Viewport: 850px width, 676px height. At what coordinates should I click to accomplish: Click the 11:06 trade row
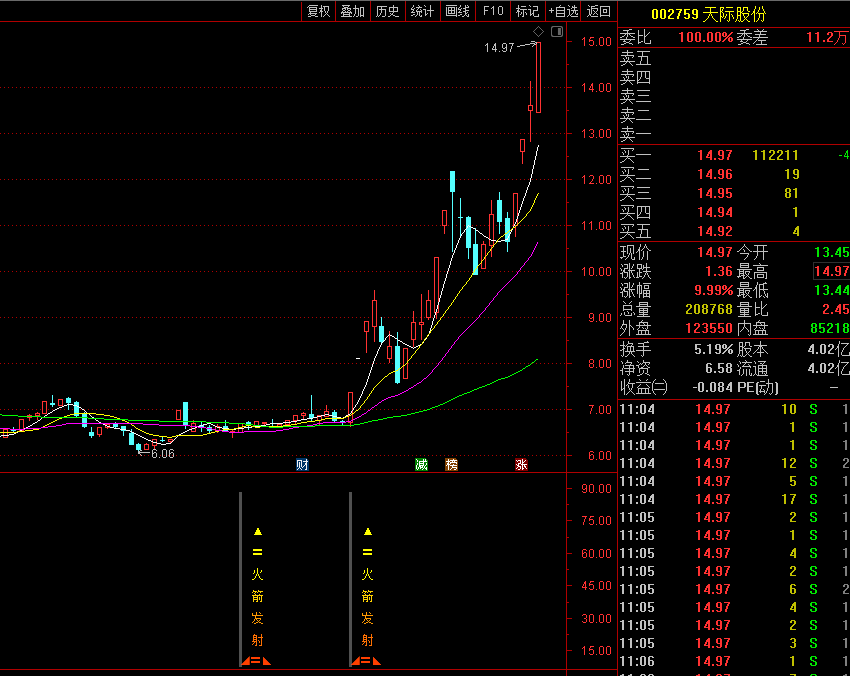click(x=734, y=661)
